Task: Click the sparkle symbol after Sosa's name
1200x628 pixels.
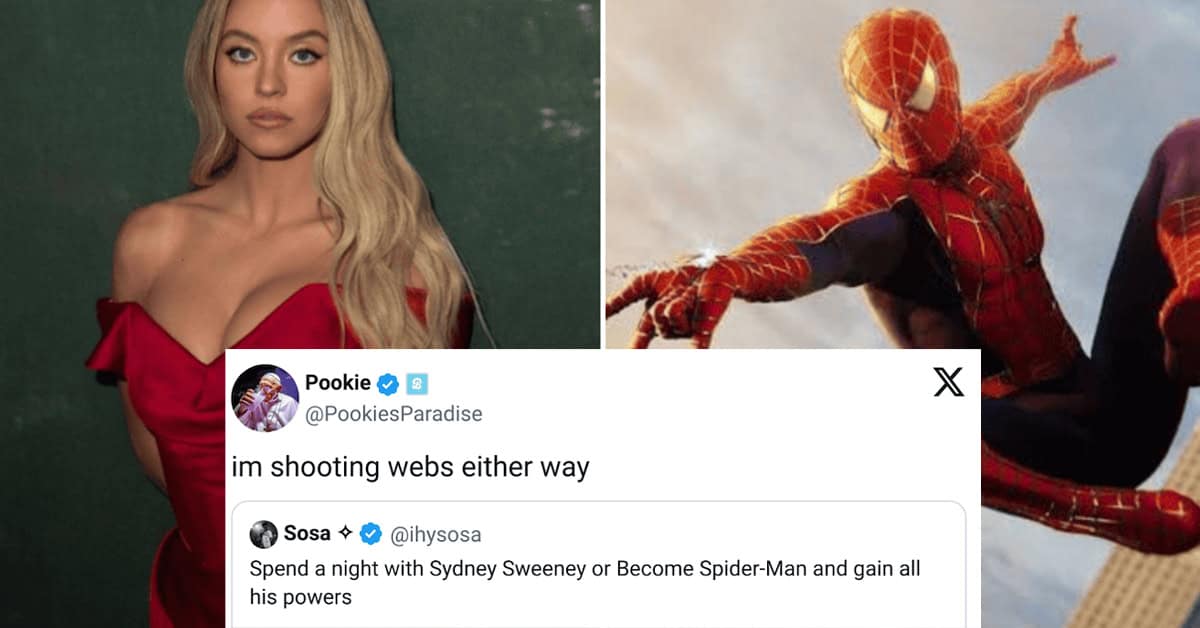Action: point(345,534)
